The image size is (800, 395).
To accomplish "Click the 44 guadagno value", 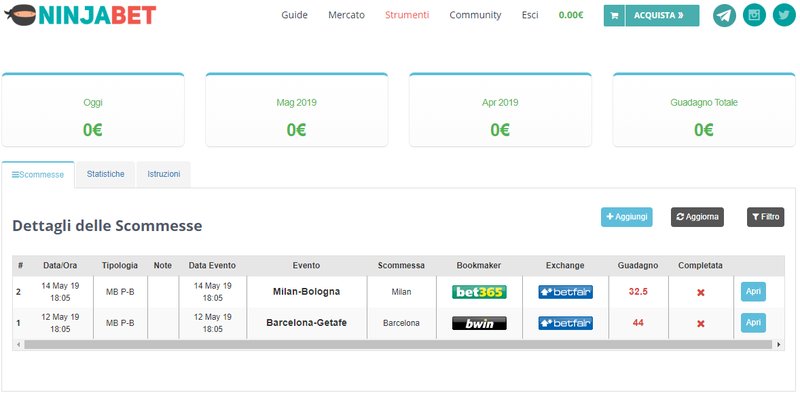I will (638, 323).
